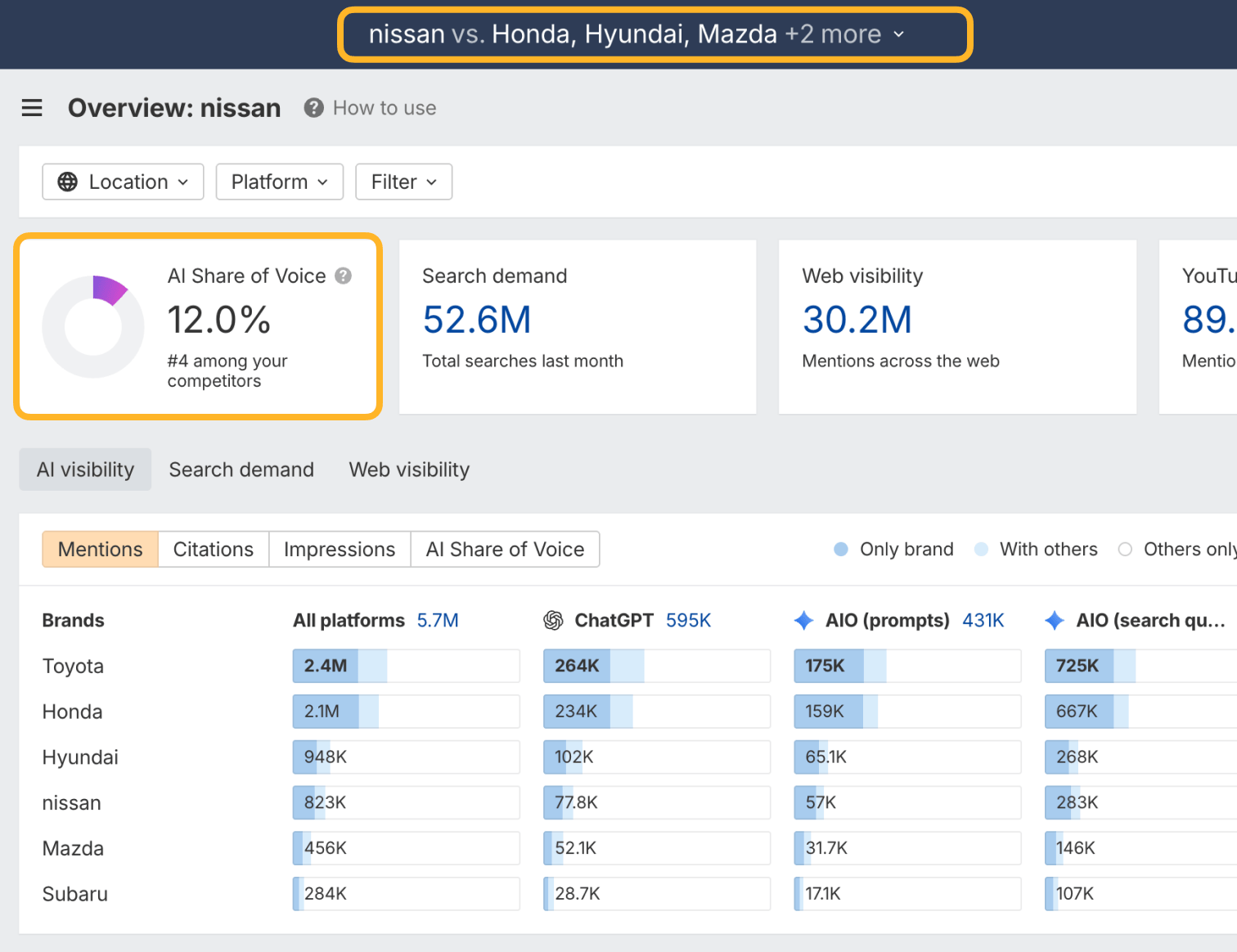The image size is (1237, 952).
Task: Click Subaru's 17.1K AIO prompts bar
Action: click(907, 894)
